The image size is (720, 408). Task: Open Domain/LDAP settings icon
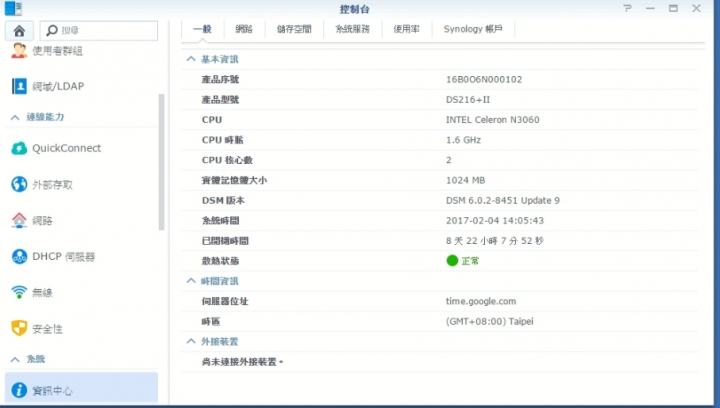[x=19, y=86]
